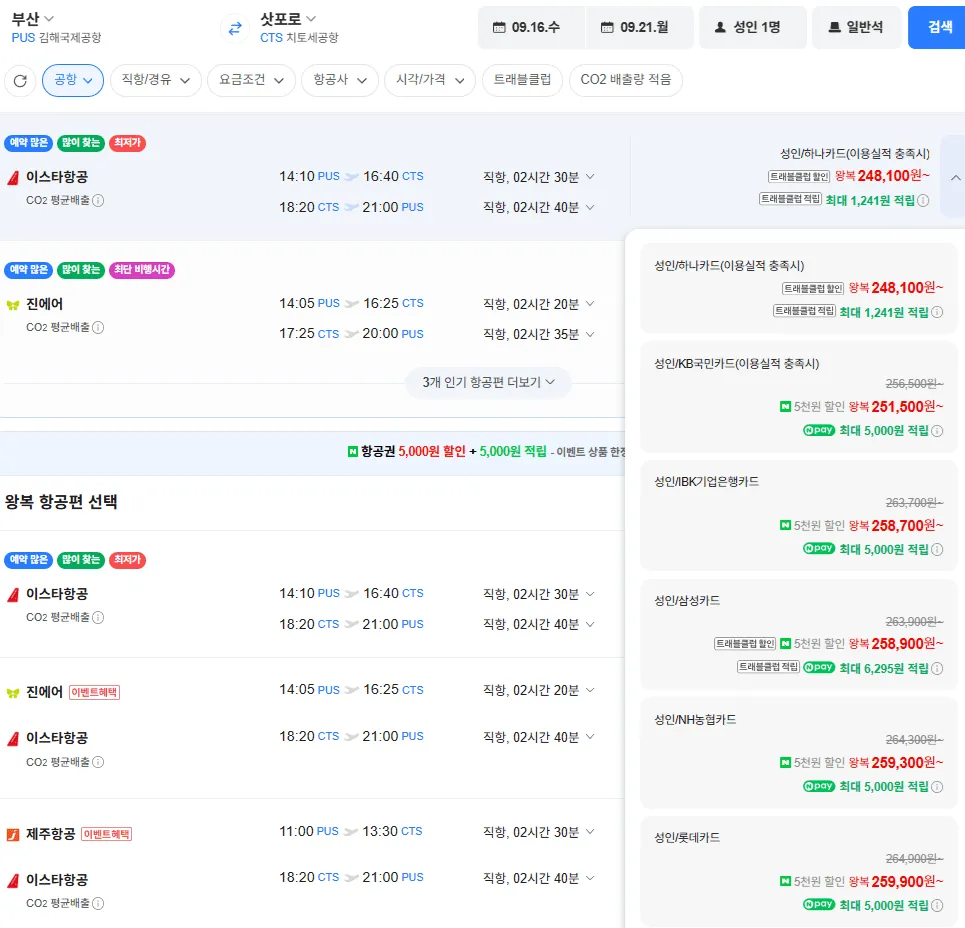Select KB국민카드 251,500원 fare
Image resolution: width=965 pixels, height=928 pixels.
pyautogui.click(x=799, y=397)
